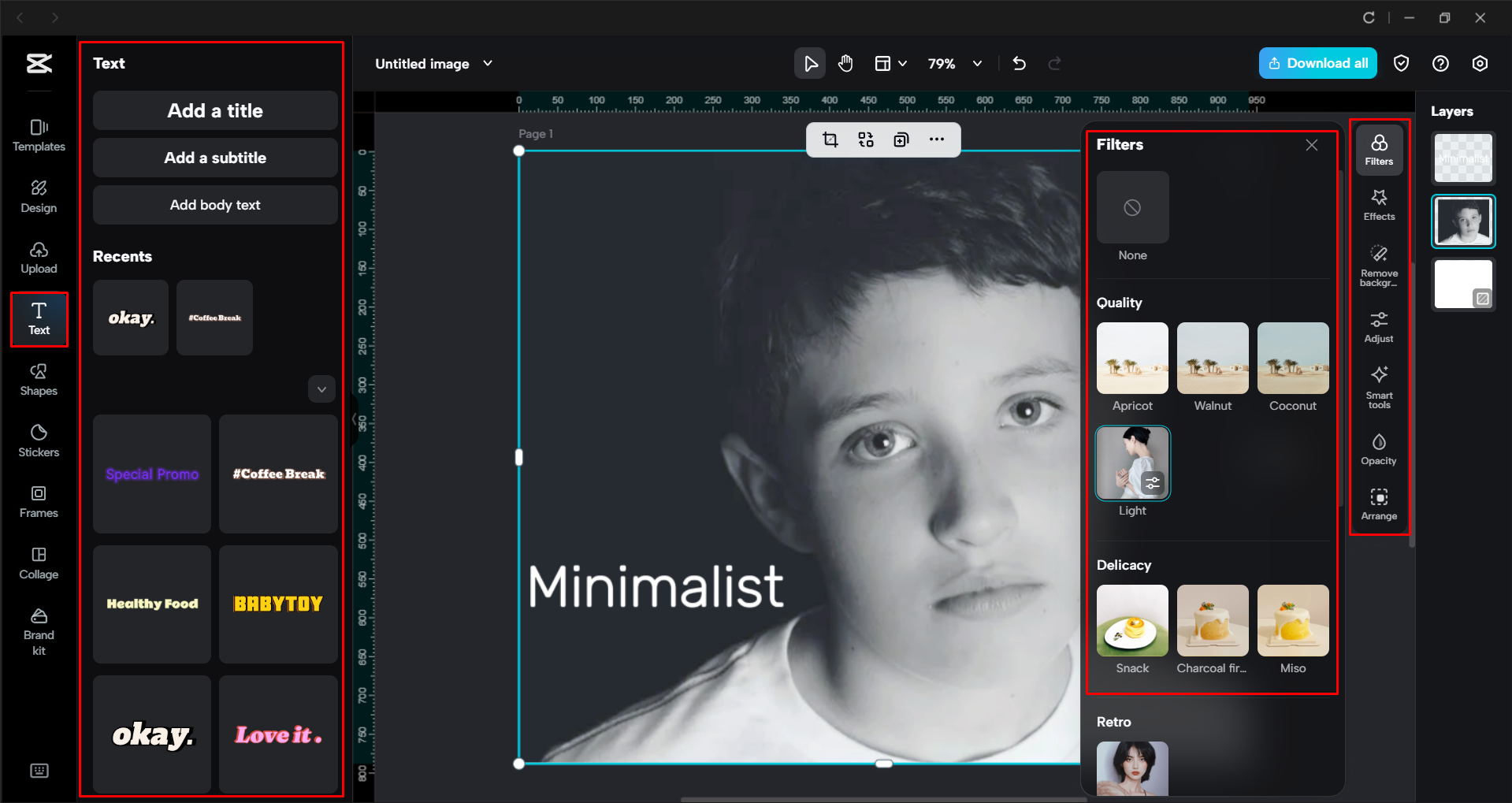The image size is (1512, 803).
Task: Open the Brand kit panel
Action: tap(38, 628)
